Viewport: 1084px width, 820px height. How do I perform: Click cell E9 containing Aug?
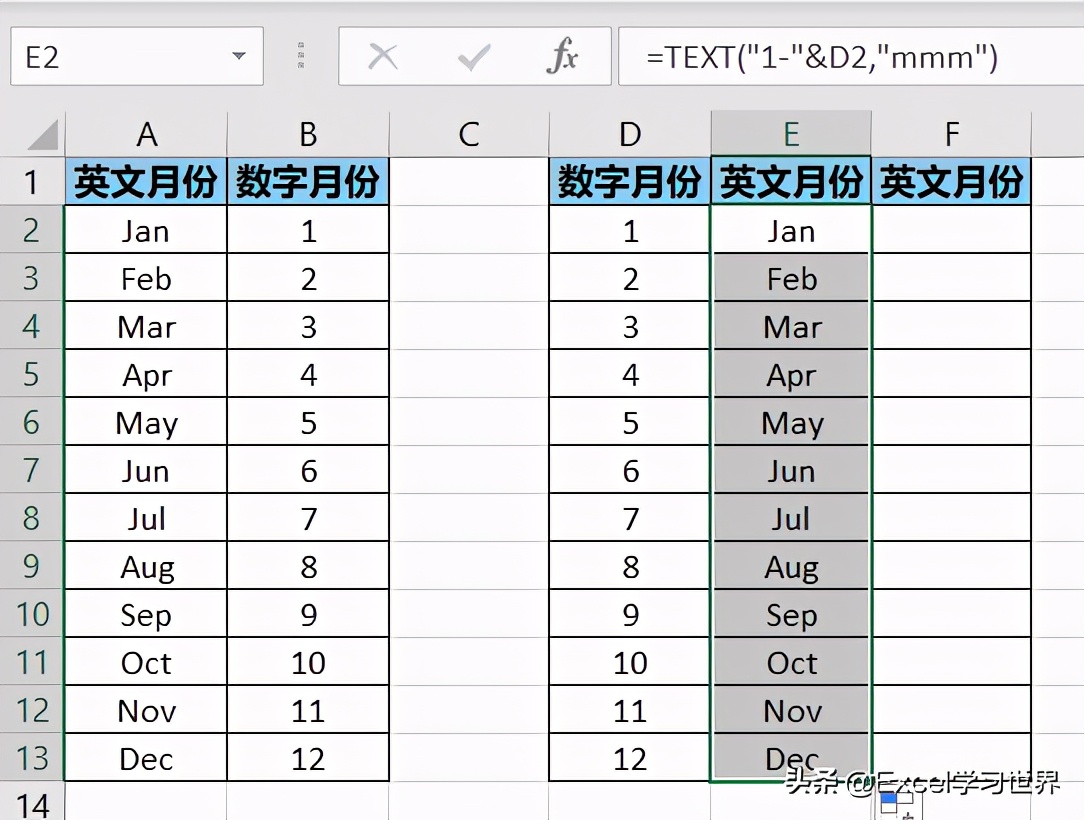[791, 566]
